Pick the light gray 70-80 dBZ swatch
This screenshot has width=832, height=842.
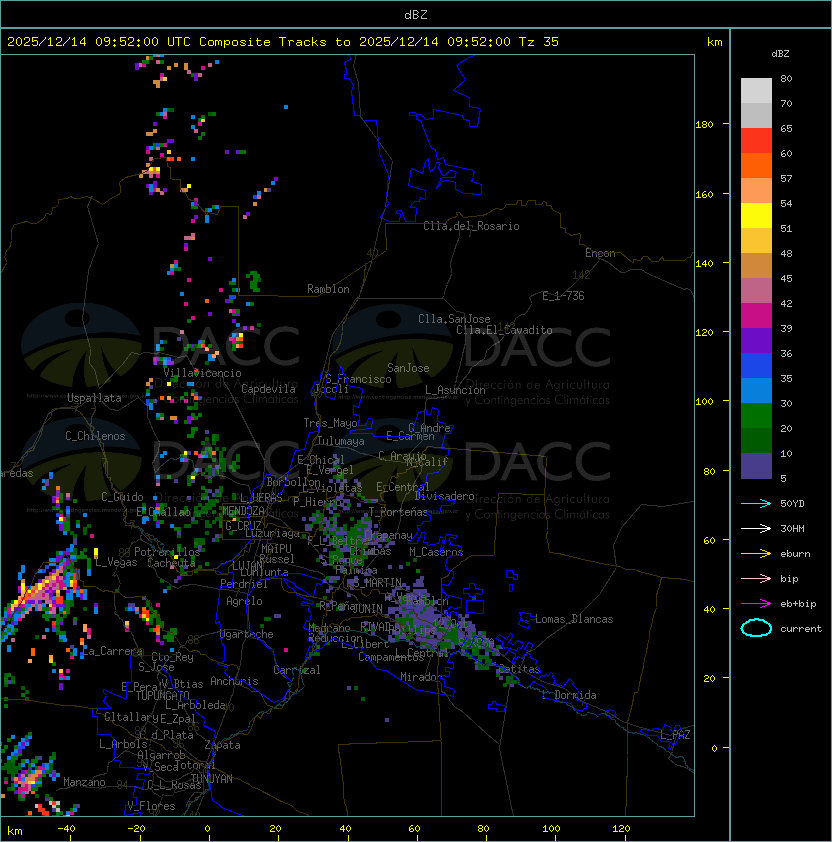pyautogui.click(x=756, y=91)
